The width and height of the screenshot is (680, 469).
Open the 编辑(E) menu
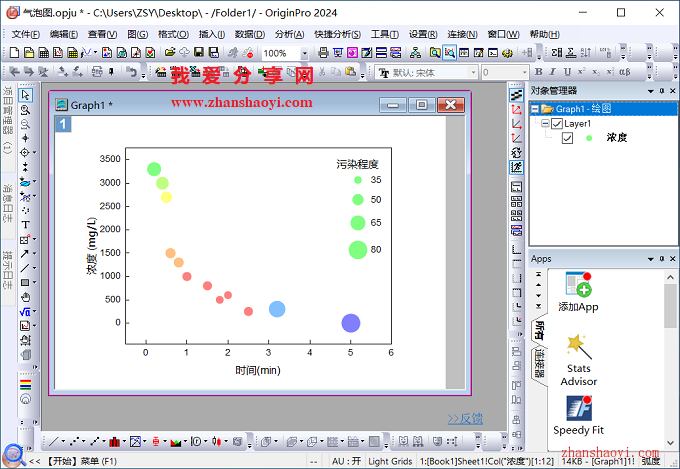pyautogui.click(x=64, y=34)
